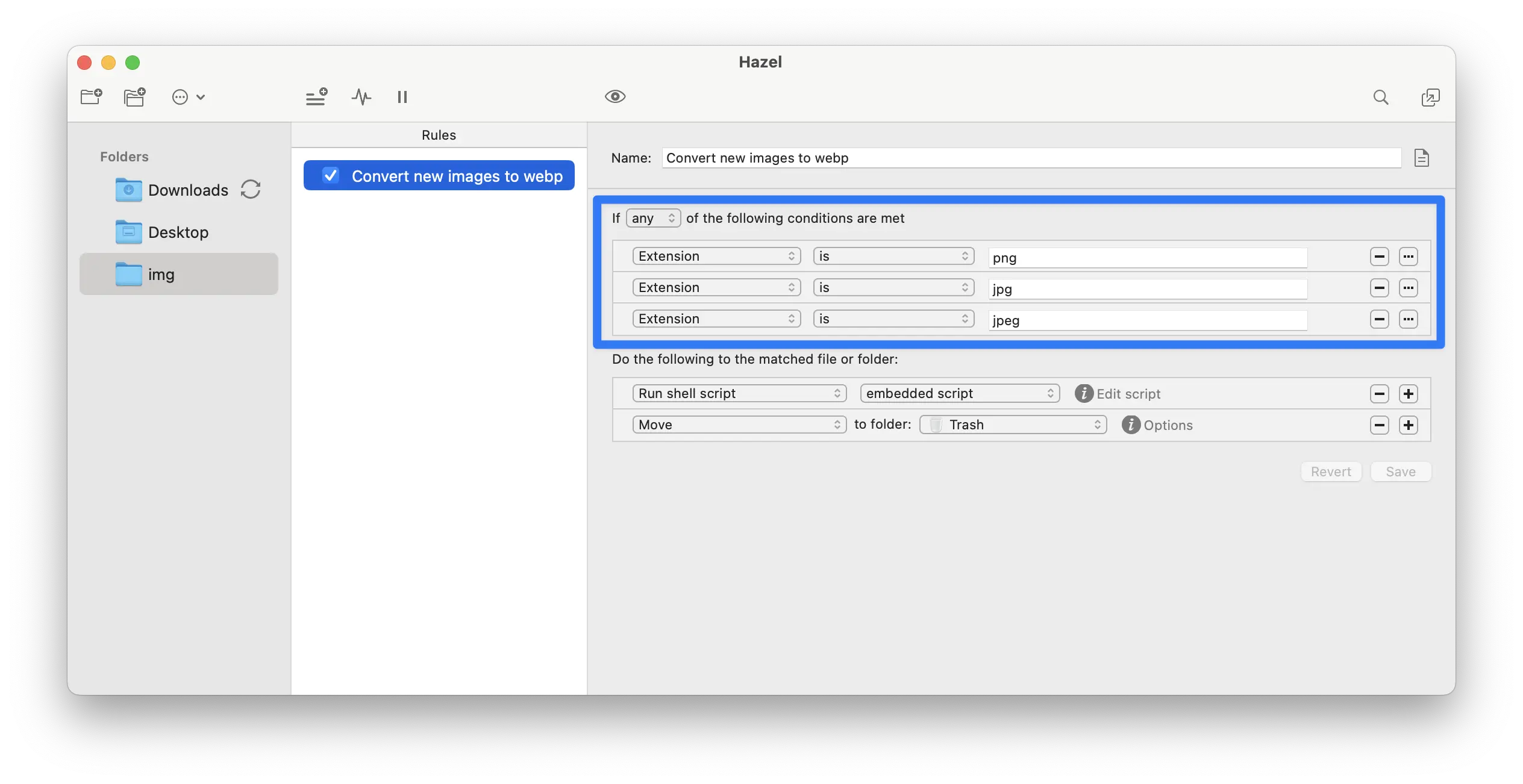Remove the png condition with minus button
Screen dimensions: 1523x784
click(1380, 257)
